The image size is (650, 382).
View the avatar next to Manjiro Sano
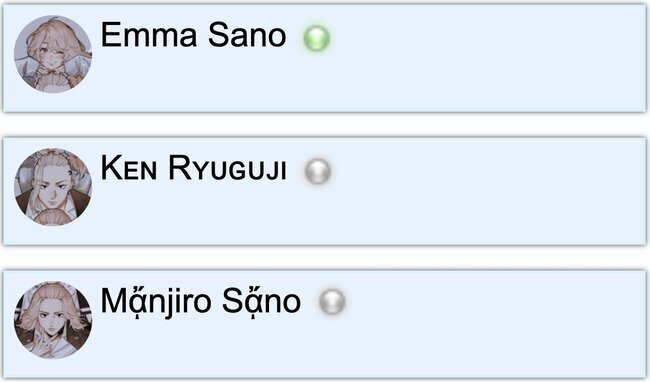[x=53, y=320]
